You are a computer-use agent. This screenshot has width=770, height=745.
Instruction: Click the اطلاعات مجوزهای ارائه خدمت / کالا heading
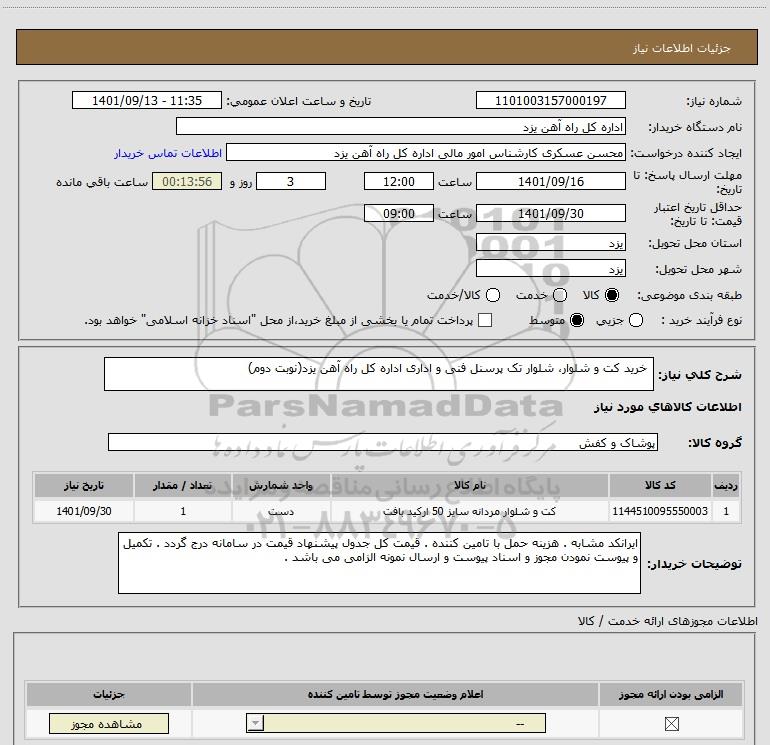[668, 621]
